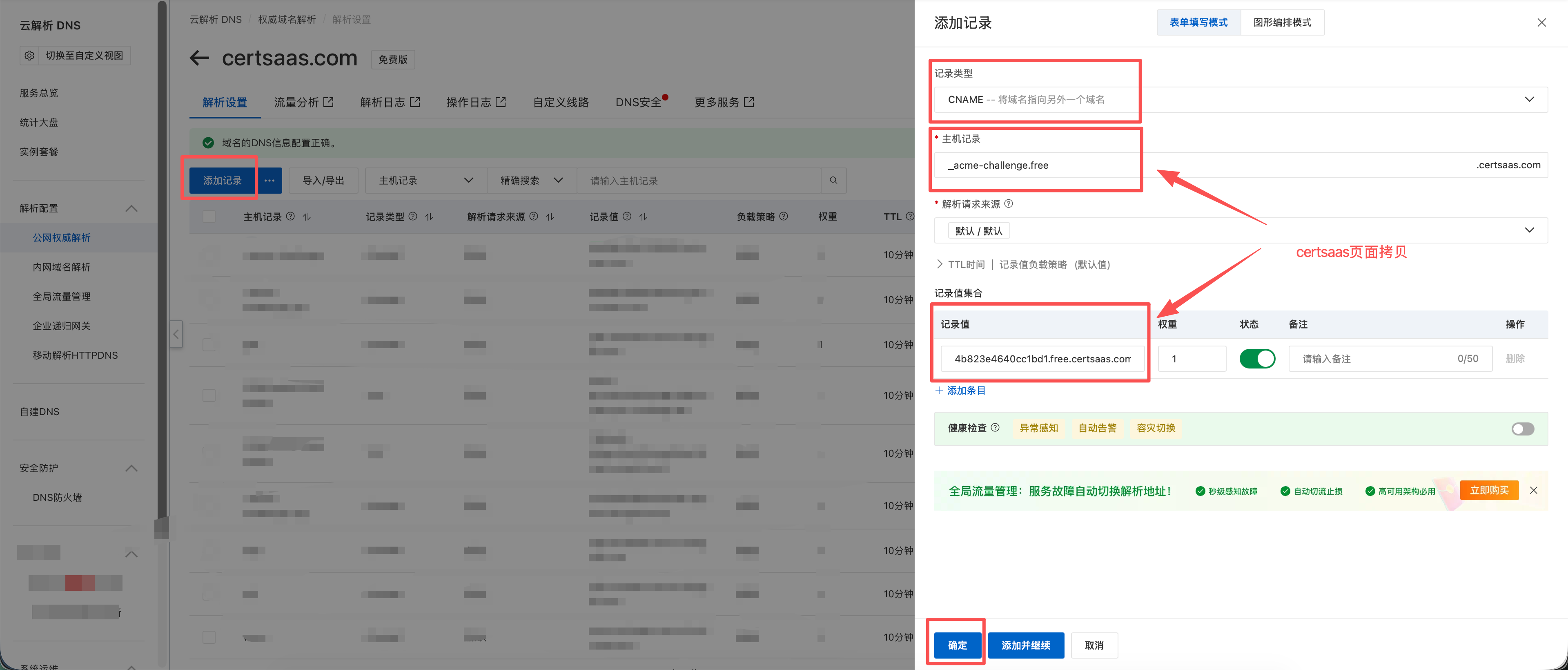Click the help icon beside 健康检查

point(995,428)
